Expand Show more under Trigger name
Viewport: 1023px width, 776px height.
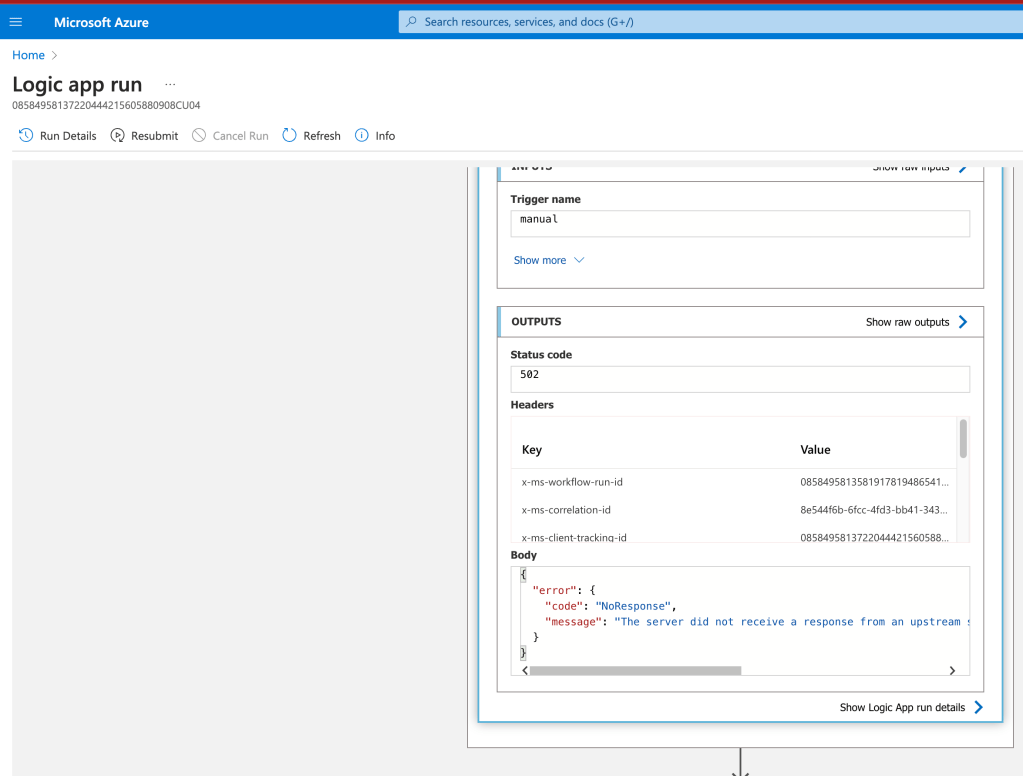(x=540, y=260)
